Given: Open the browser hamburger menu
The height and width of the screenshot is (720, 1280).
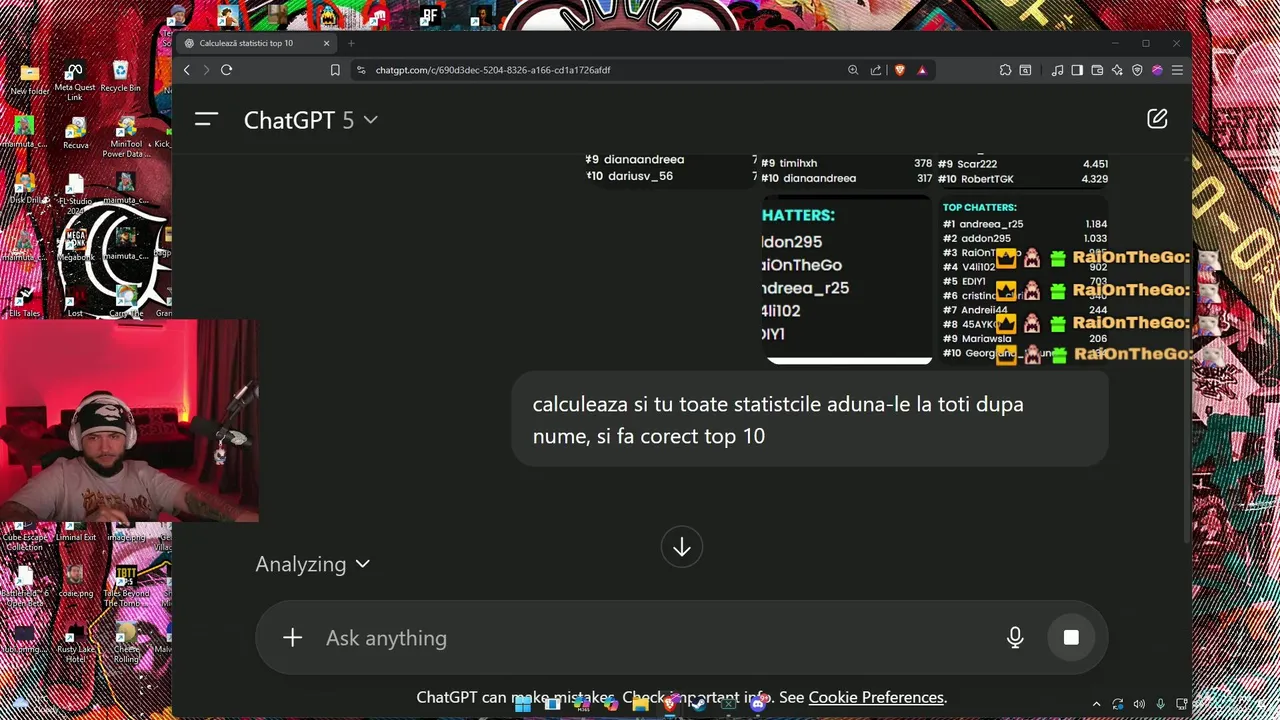Looking at the screenshot, I should tap(1177, 70).
